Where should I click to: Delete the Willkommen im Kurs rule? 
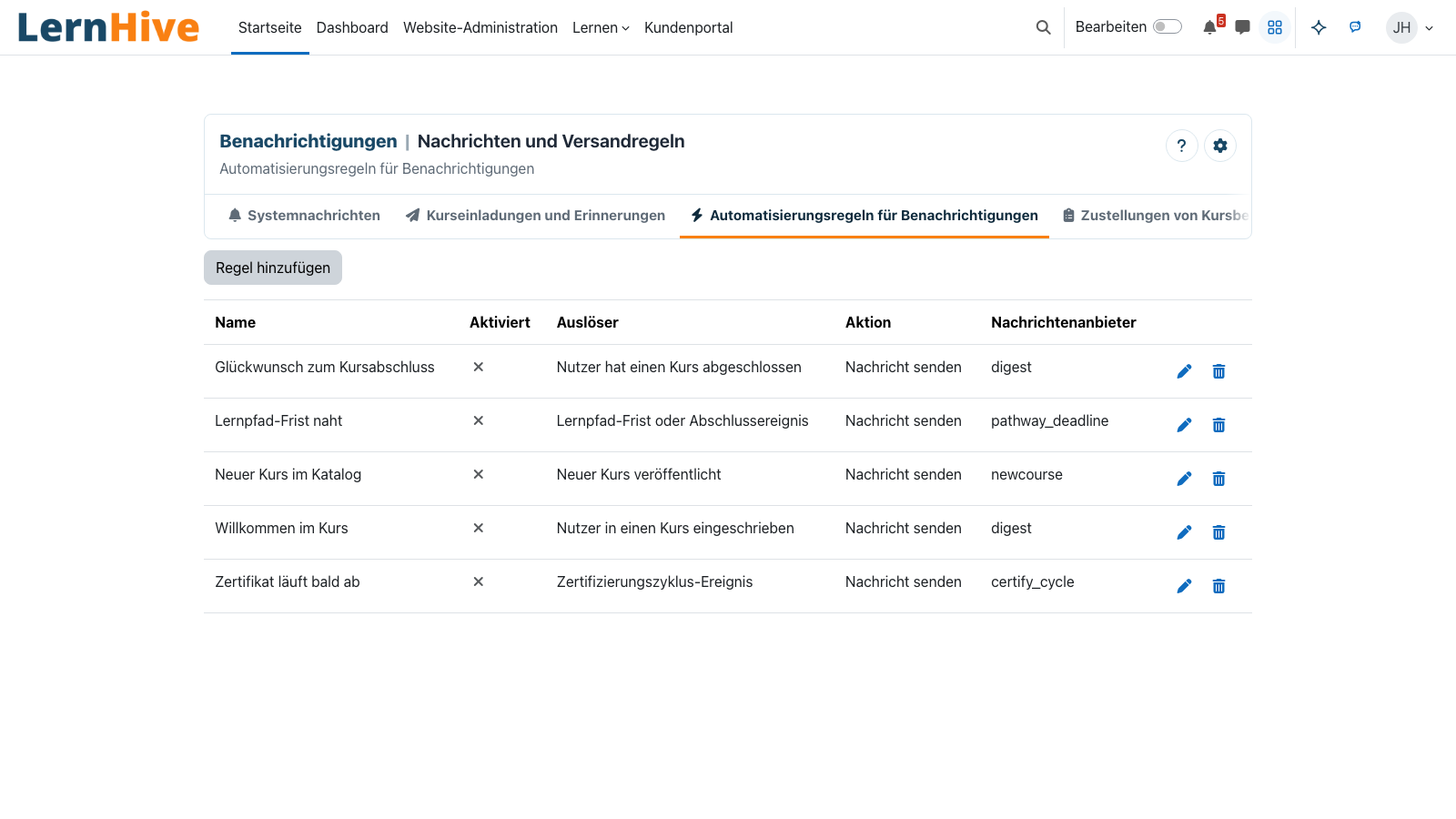tap(1218, 532)
